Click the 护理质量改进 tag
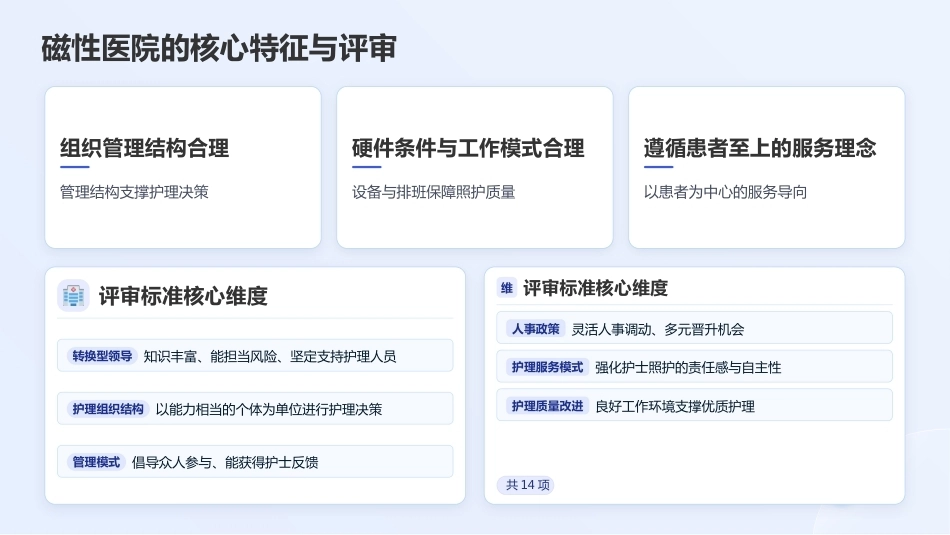 [x=547, y=406]
